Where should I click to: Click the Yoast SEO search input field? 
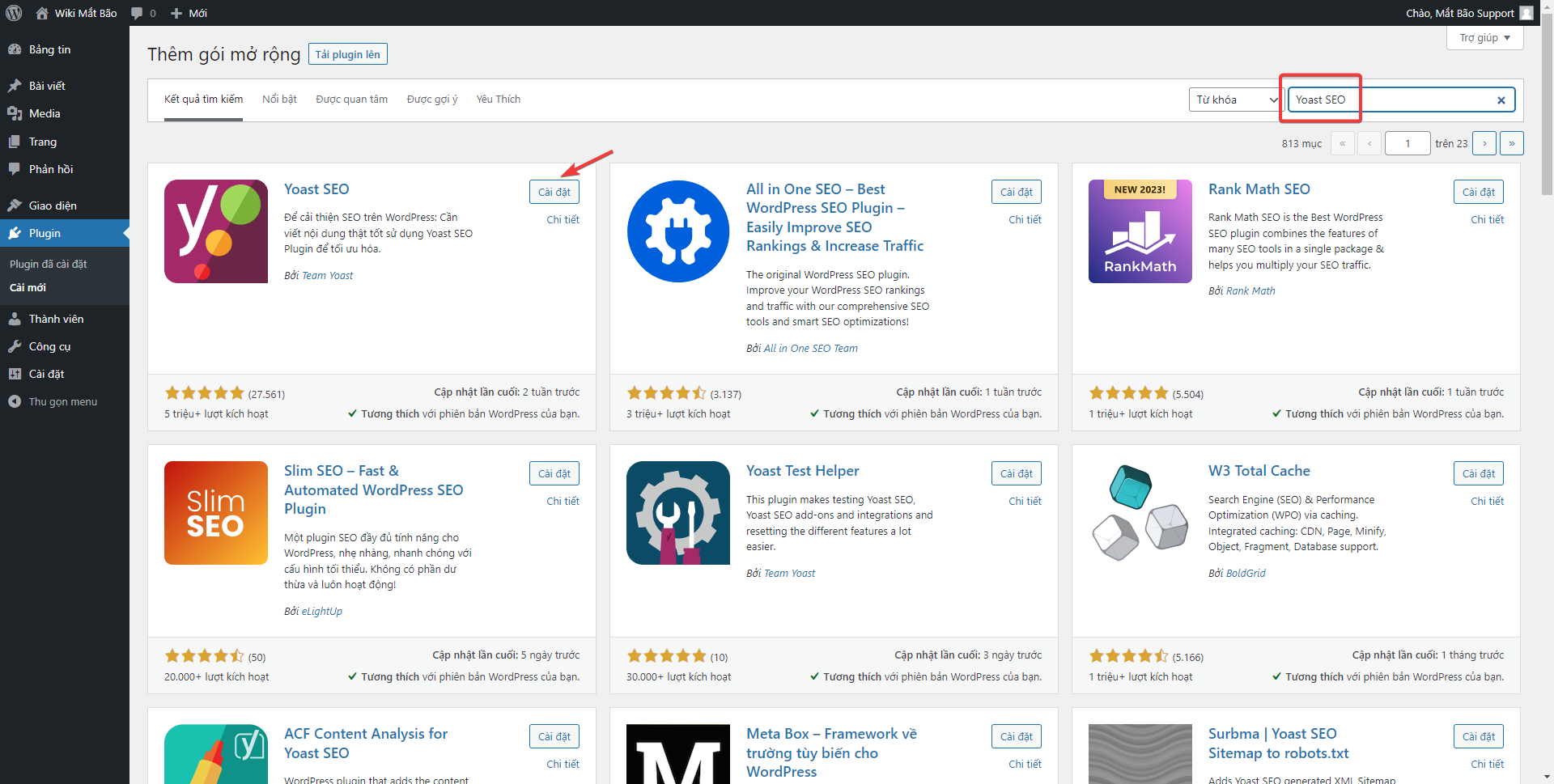click(x=1401, y=100)
